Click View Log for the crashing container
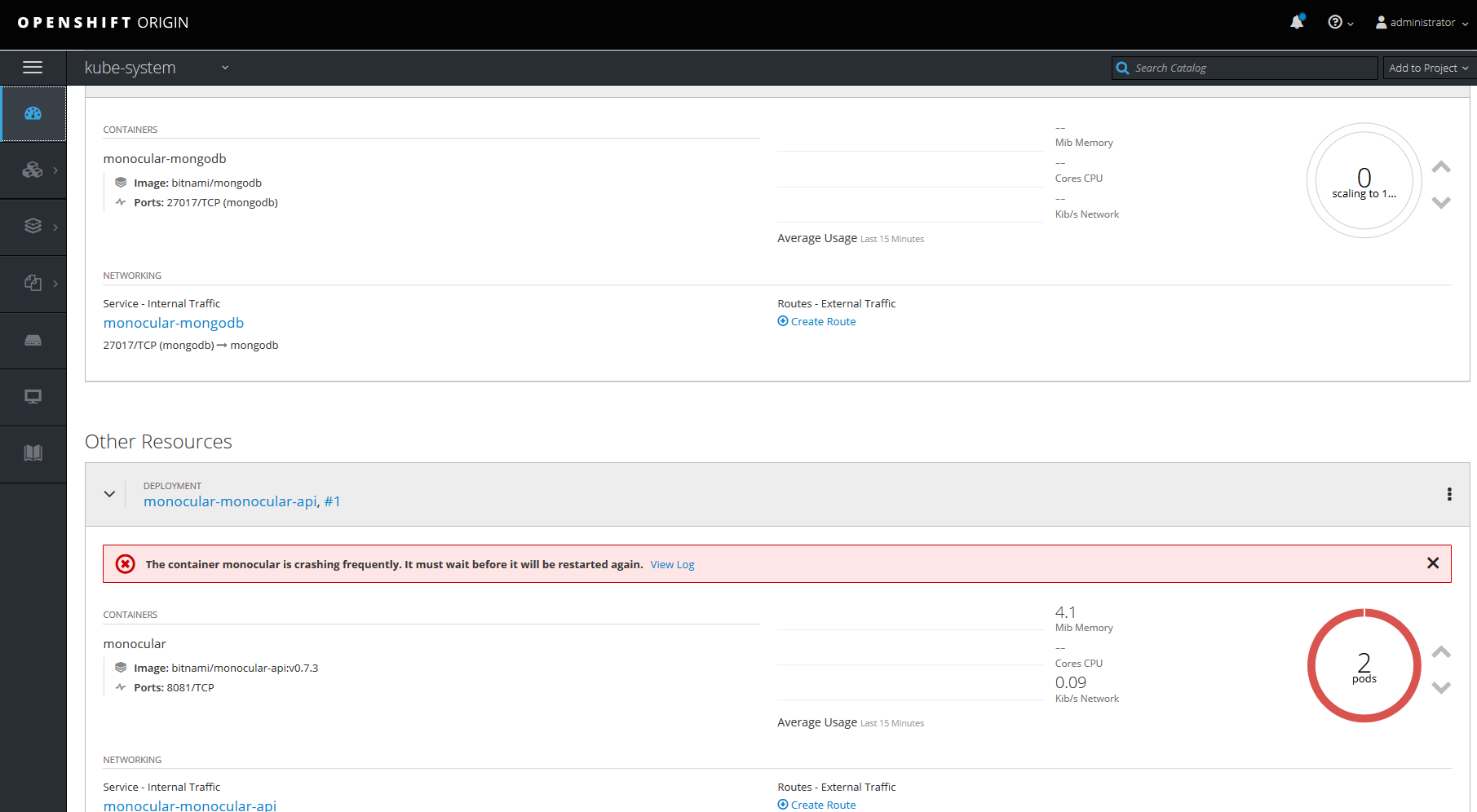The image size is (1477, 812). point(672,563)
